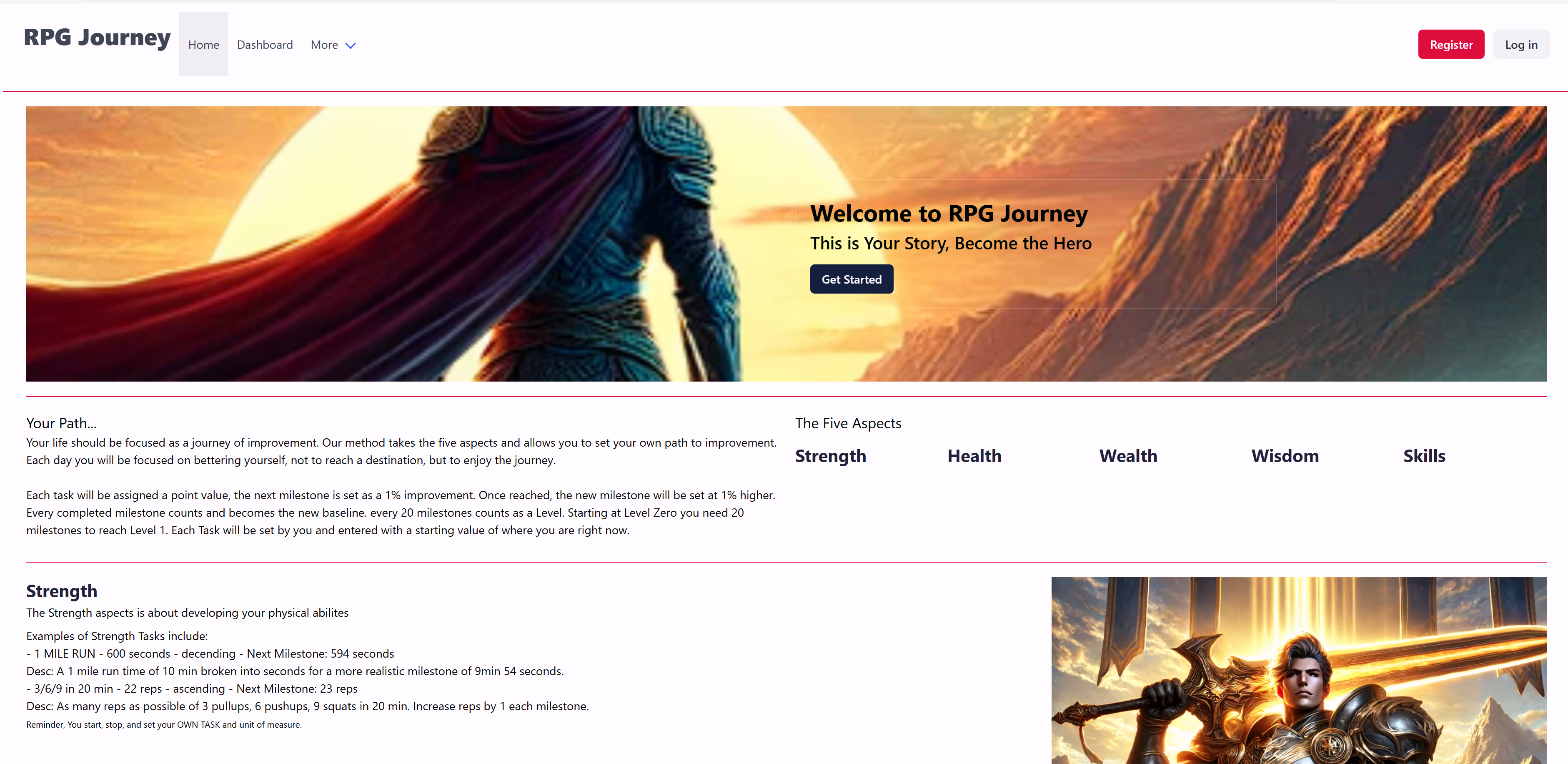Image resolution: width=1568 pixels, height=764 pixels.
Task: Open the Dashboard navigation item
Action: pos(264,45)
